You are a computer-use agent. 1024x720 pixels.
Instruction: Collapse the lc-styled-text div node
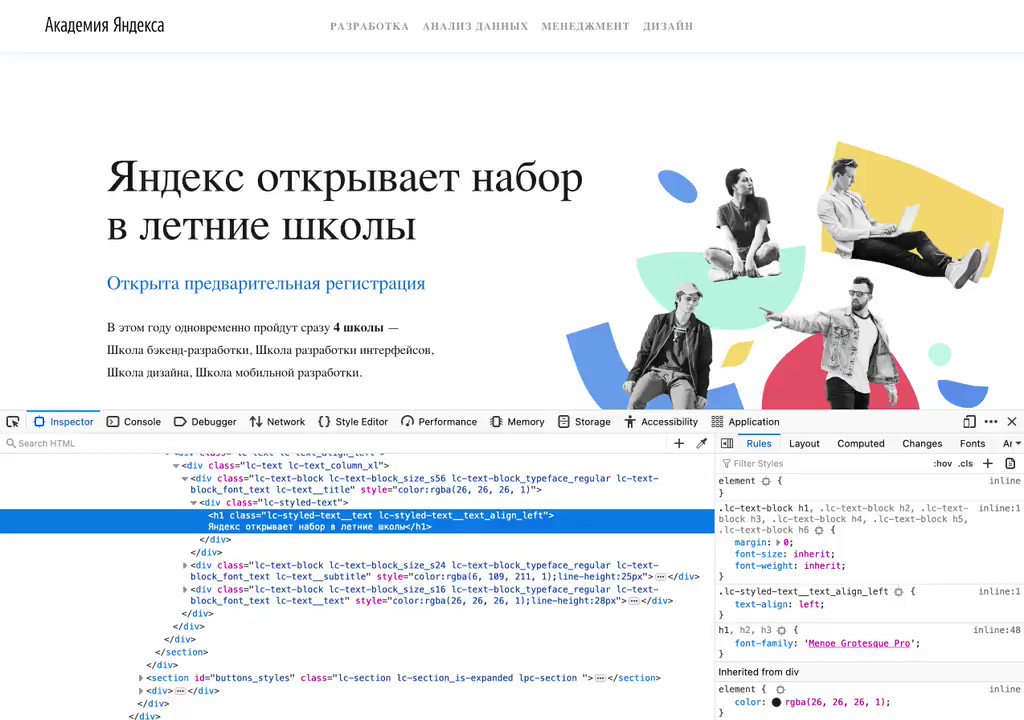coord(193,503)
